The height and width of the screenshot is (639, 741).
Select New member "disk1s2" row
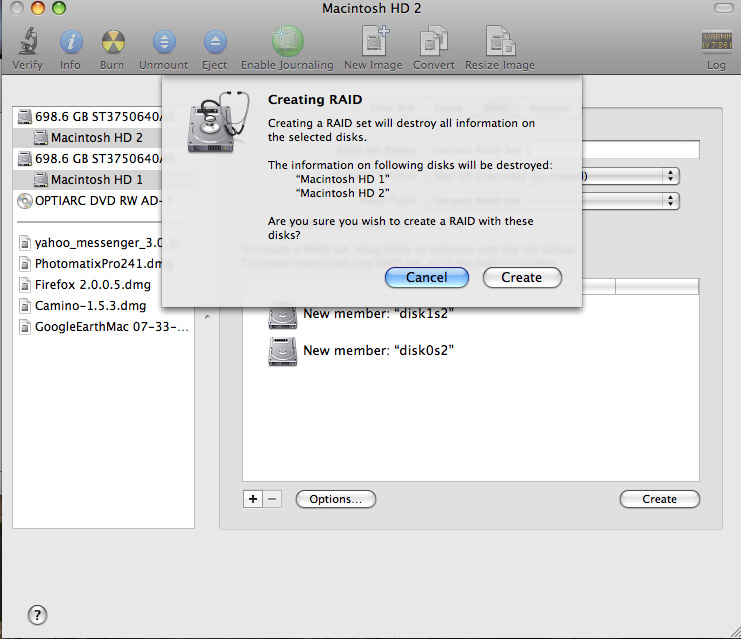pos(471,314)
